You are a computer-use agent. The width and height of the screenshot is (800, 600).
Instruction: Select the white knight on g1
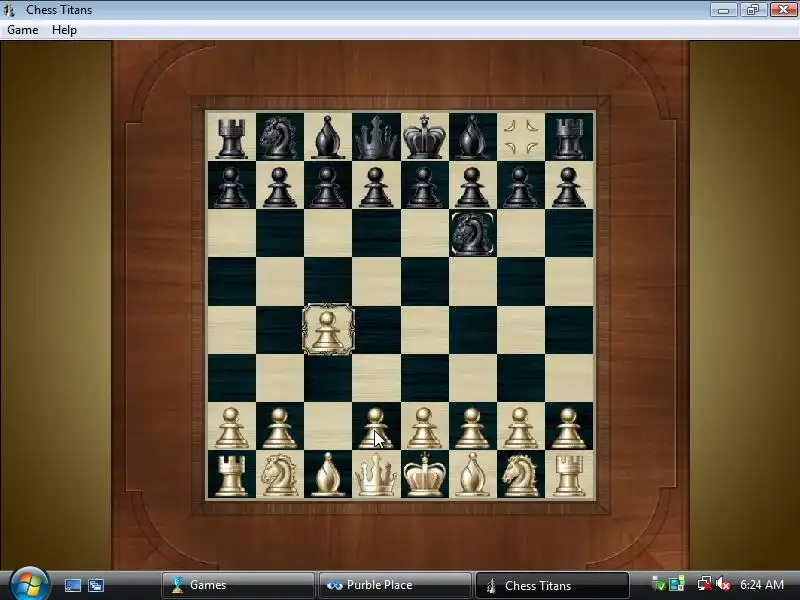click(521, 476)
